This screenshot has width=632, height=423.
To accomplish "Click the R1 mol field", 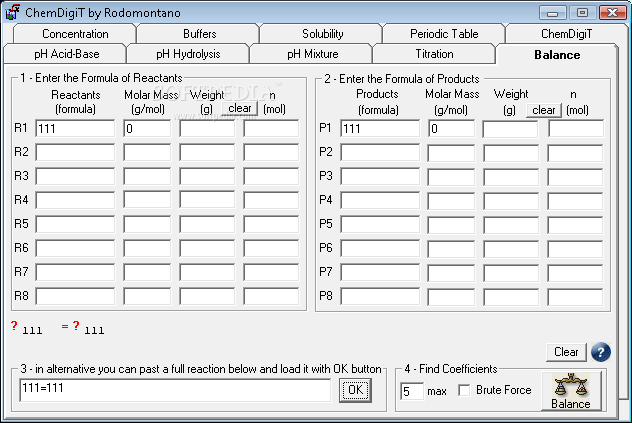I will click(x=271, y=129).
